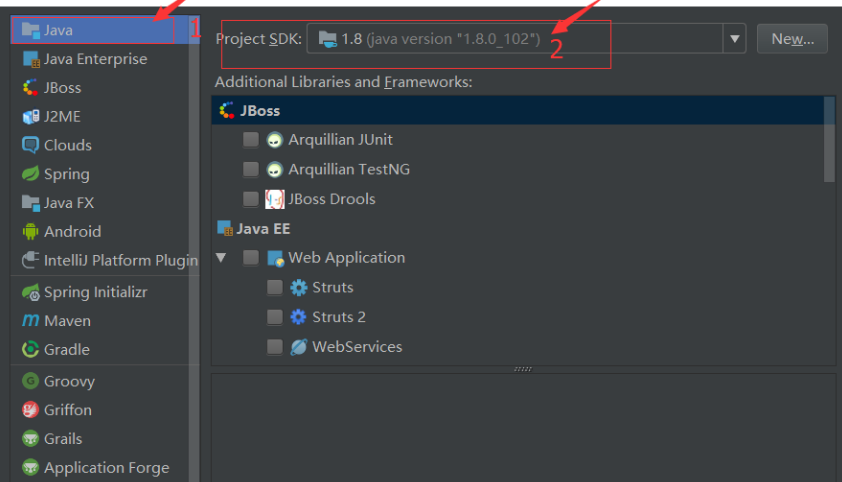
Task: Choose the Maven project type label
Action: [67, 321]
